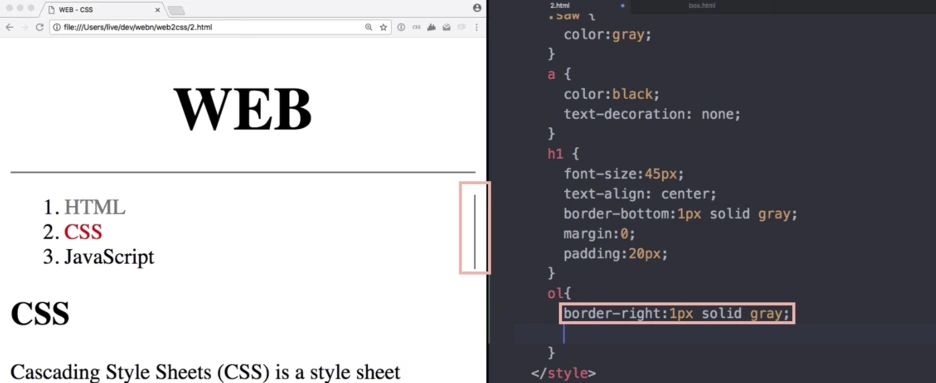936x383 pixels.
Task: Click the mail envelope extension icon
Action: (446, 27)
